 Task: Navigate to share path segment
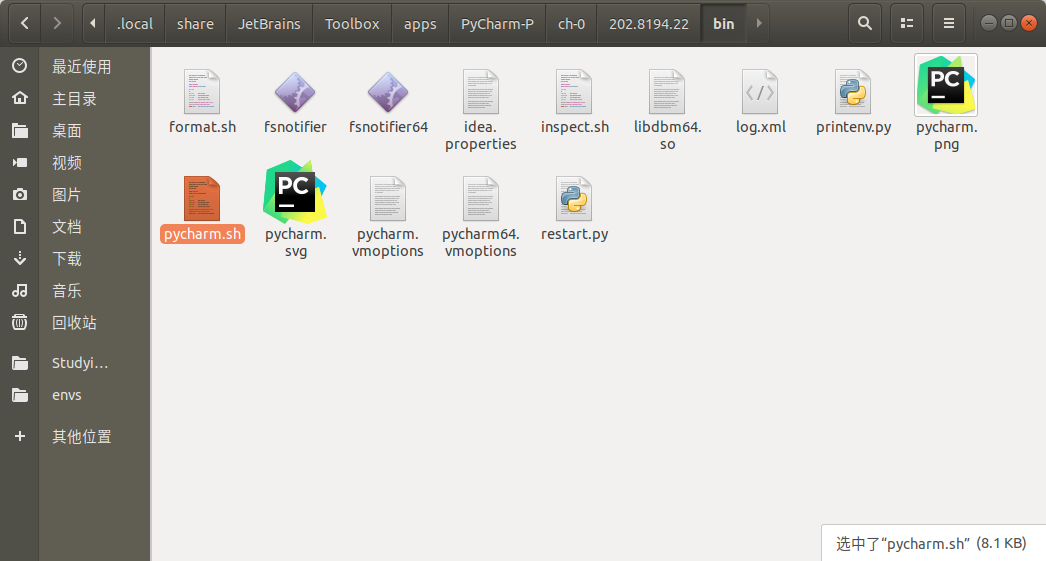coord(195,23)
